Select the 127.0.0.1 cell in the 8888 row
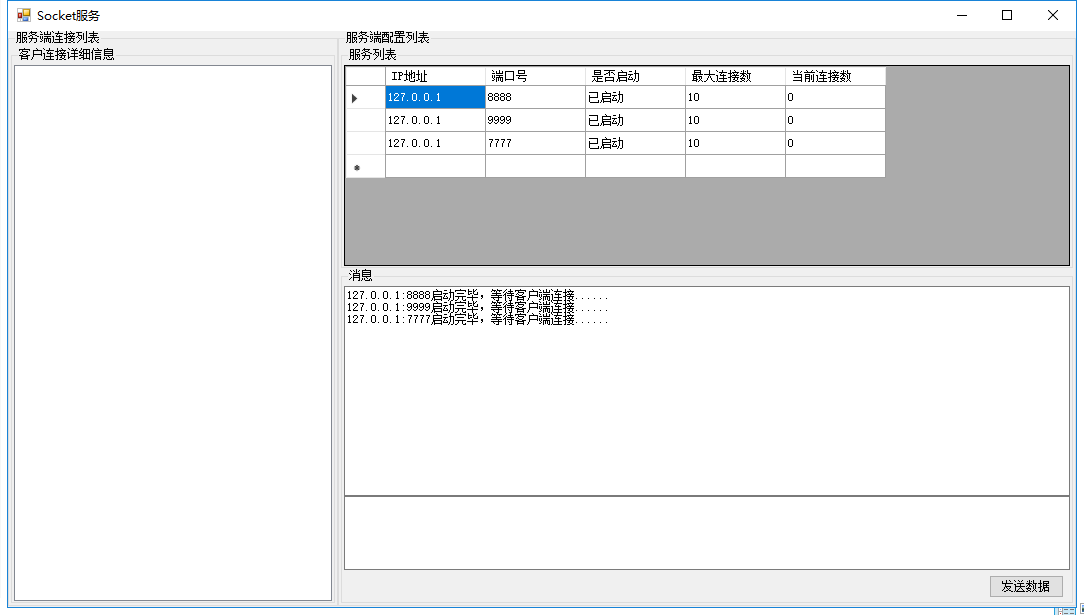Image resolution: width=1084 pixels, height=615 pixels. (436, 97)
